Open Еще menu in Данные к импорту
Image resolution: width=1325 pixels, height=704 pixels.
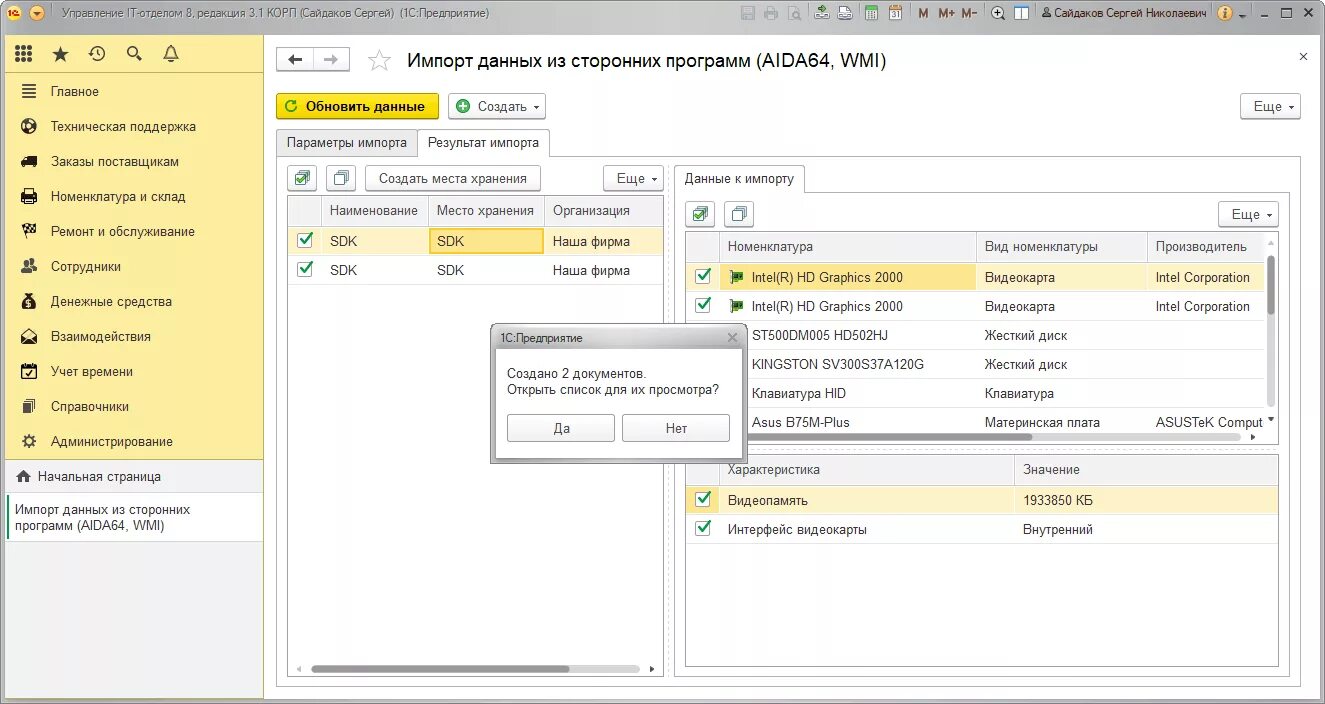coord(1248,214)
